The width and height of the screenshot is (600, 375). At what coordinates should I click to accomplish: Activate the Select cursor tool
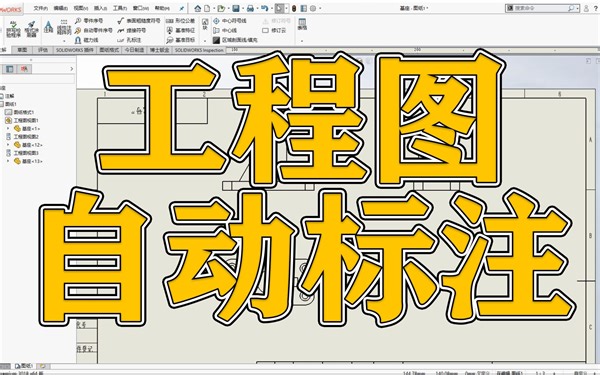[279, 8]
